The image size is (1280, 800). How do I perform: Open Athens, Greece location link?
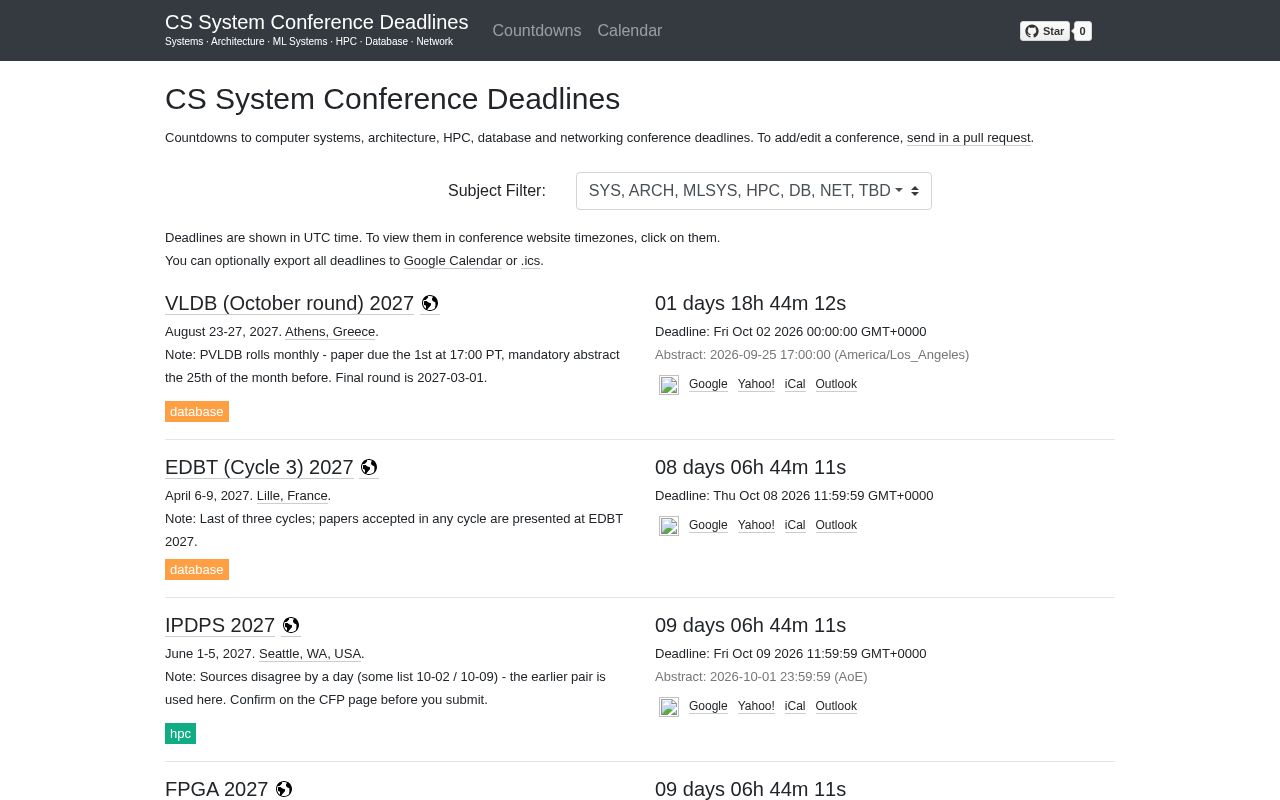coord(330,332)
